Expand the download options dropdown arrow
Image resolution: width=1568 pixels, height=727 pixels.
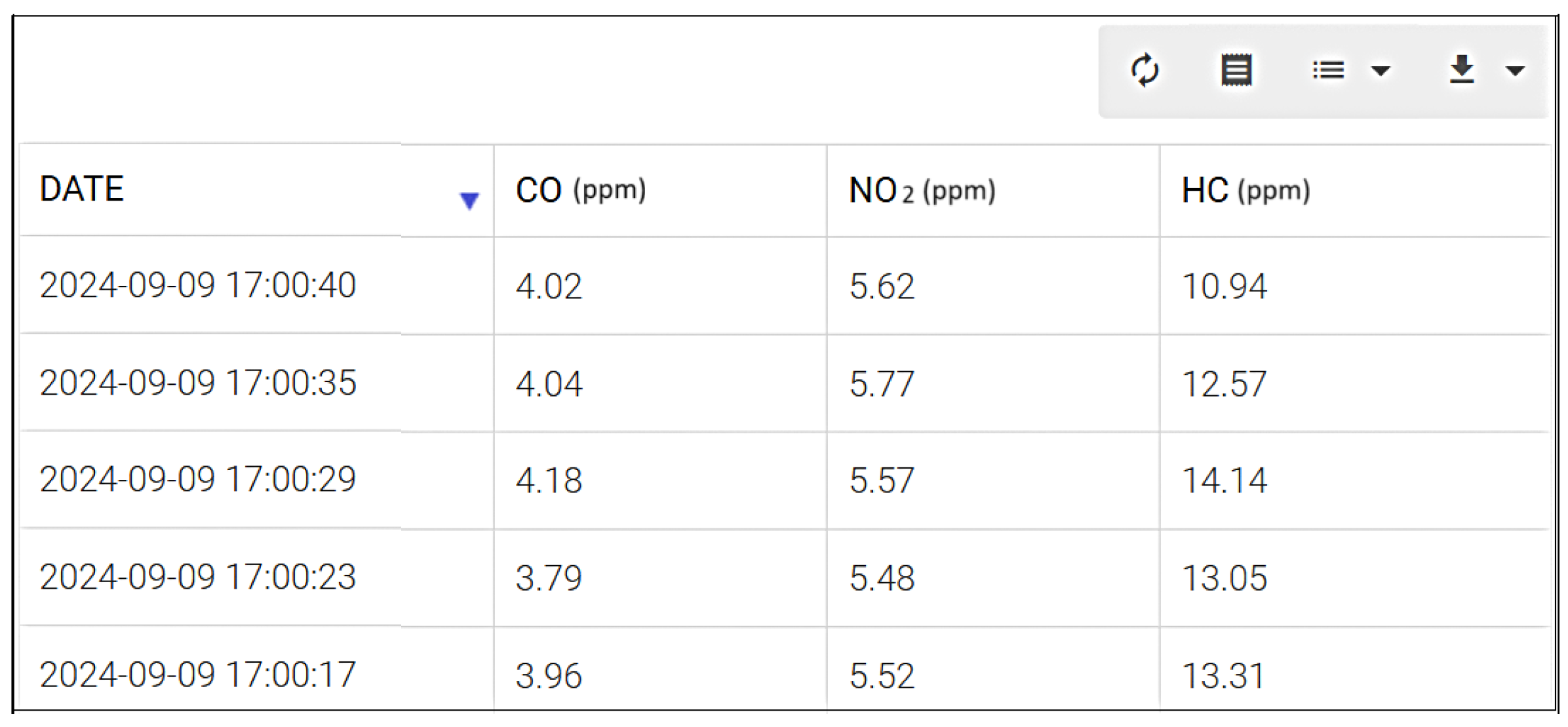(x=1514, y=71)
